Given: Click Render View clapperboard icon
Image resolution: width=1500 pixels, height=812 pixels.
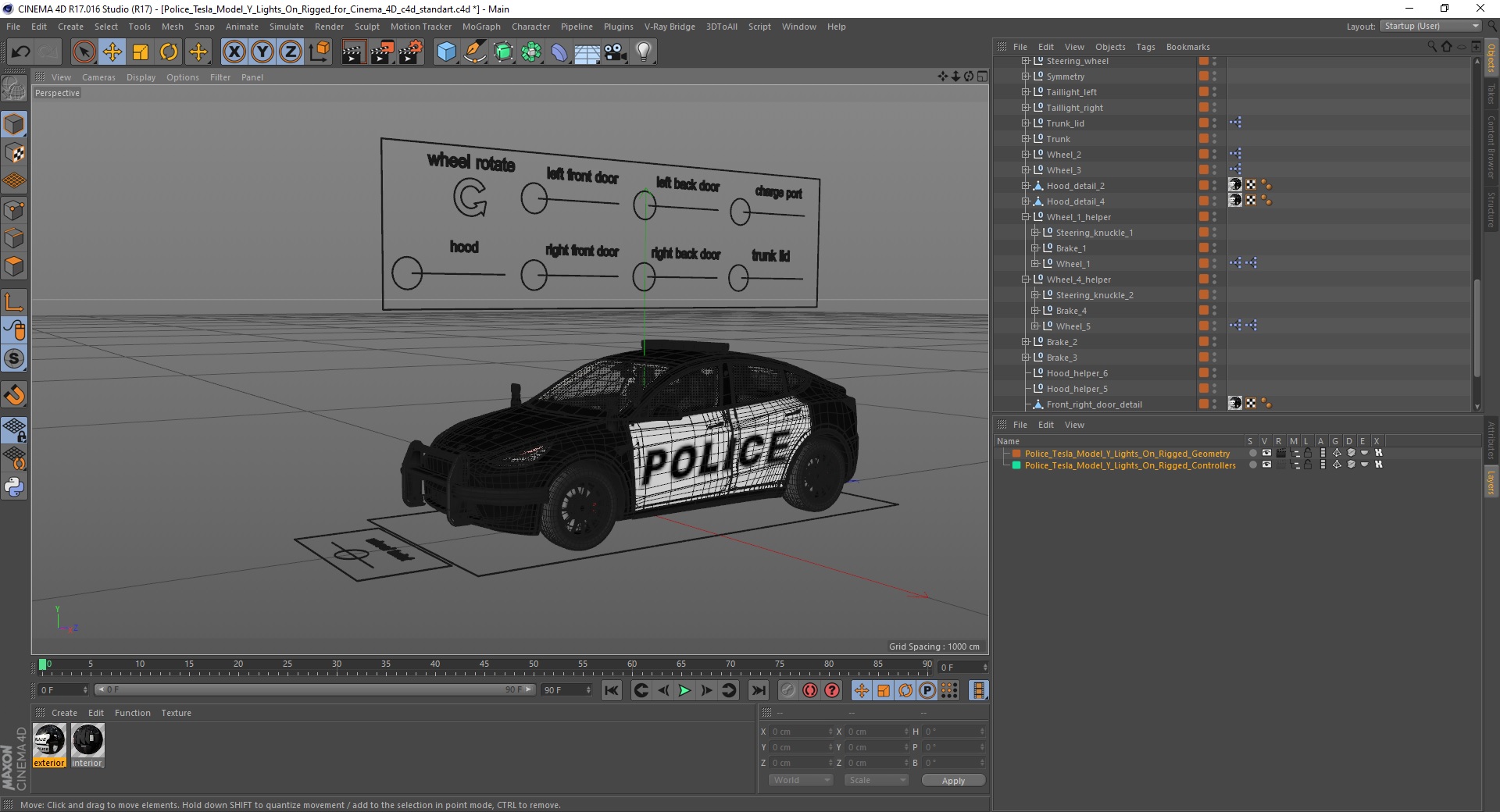Looking at the screenshot, I should click(x=353, y=52).
